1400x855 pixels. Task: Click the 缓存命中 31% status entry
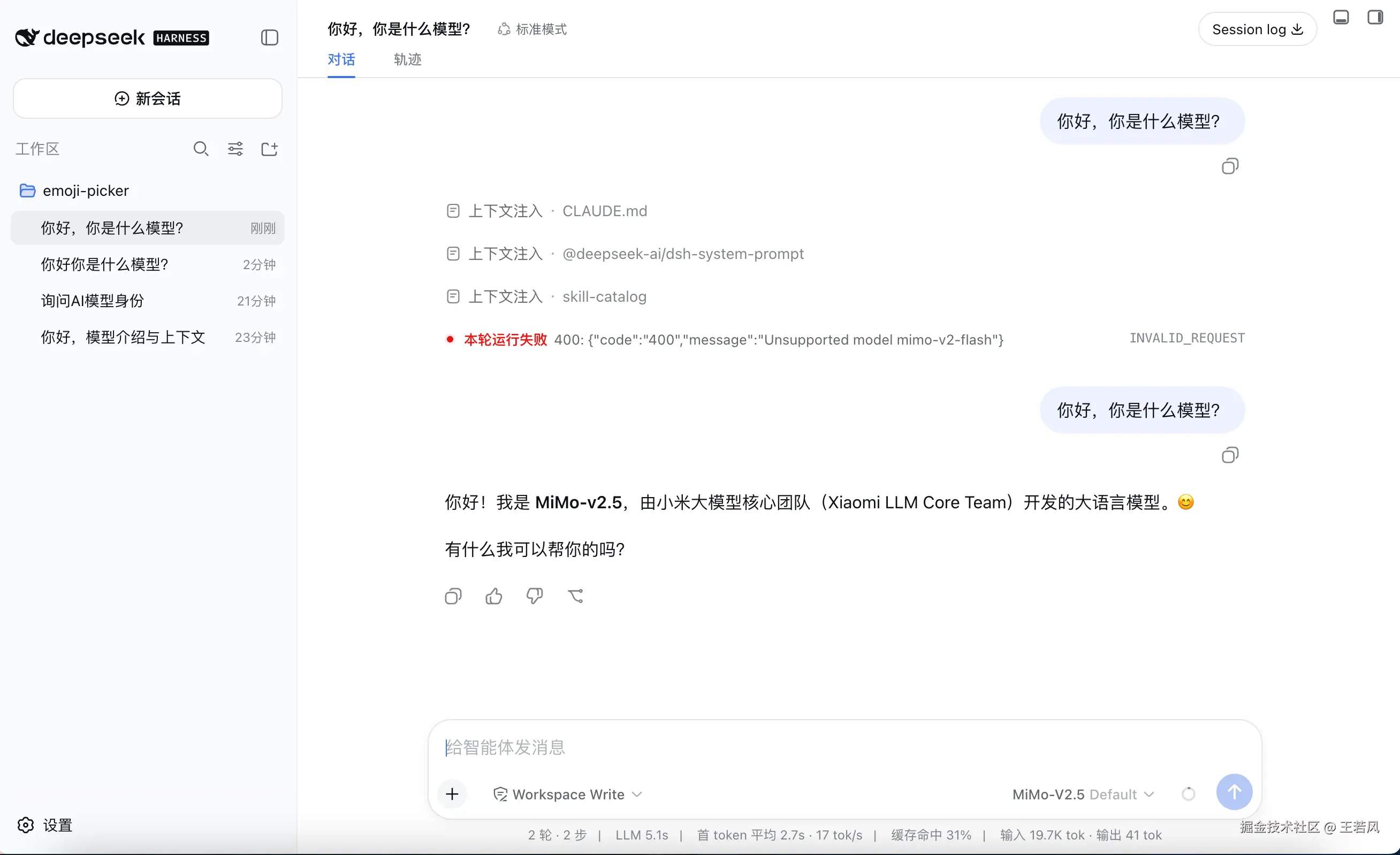[931, 835]
